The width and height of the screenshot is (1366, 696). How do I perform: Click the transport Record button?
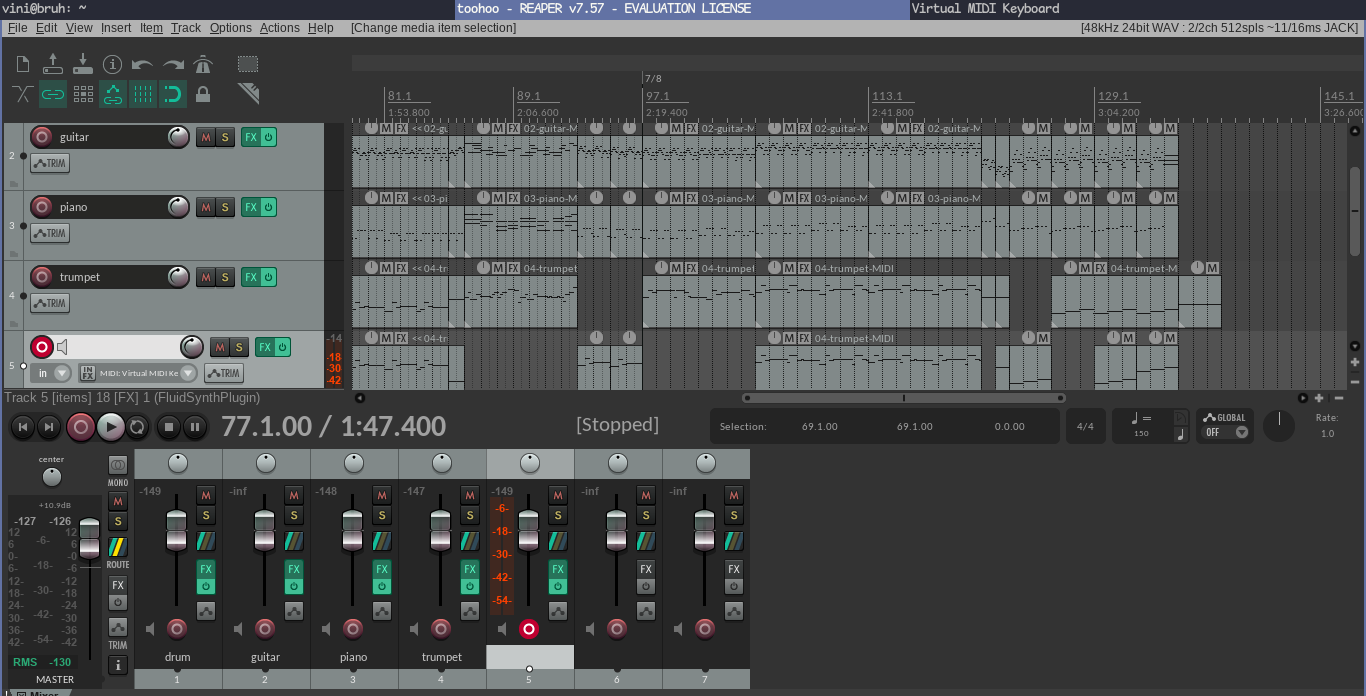81,427
